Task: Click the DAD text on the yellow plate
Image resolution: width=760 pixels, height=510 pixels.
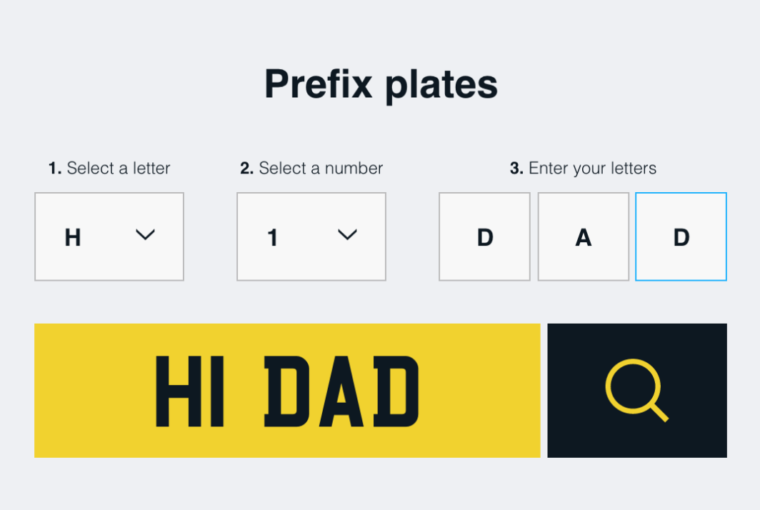Action: point(342,391)
